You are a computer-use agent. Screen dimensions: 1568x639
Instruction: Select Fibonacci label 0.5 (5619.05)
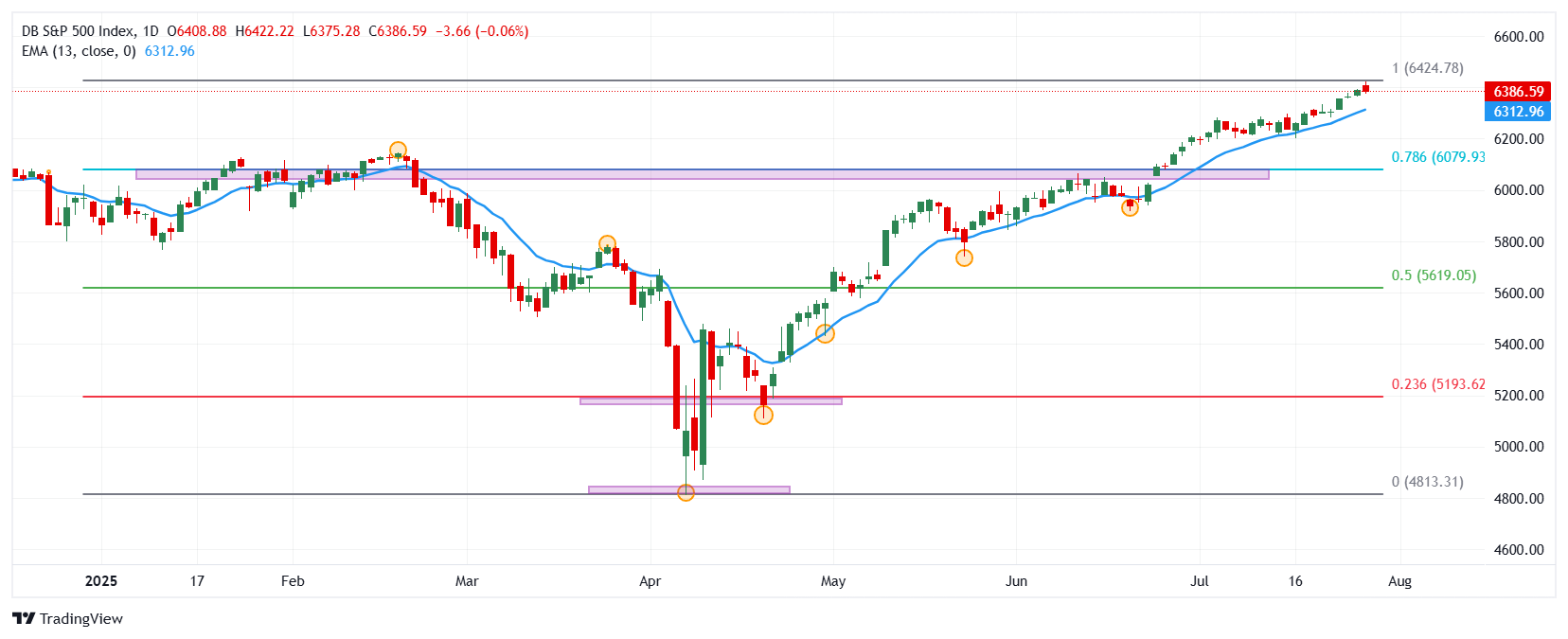(1434, 275)
